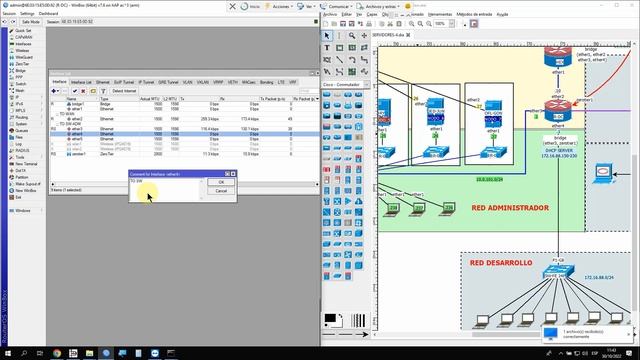Click the foreground/background color swatch in Dia
This screenshot has height=360, width=640.
pos(333,320)
